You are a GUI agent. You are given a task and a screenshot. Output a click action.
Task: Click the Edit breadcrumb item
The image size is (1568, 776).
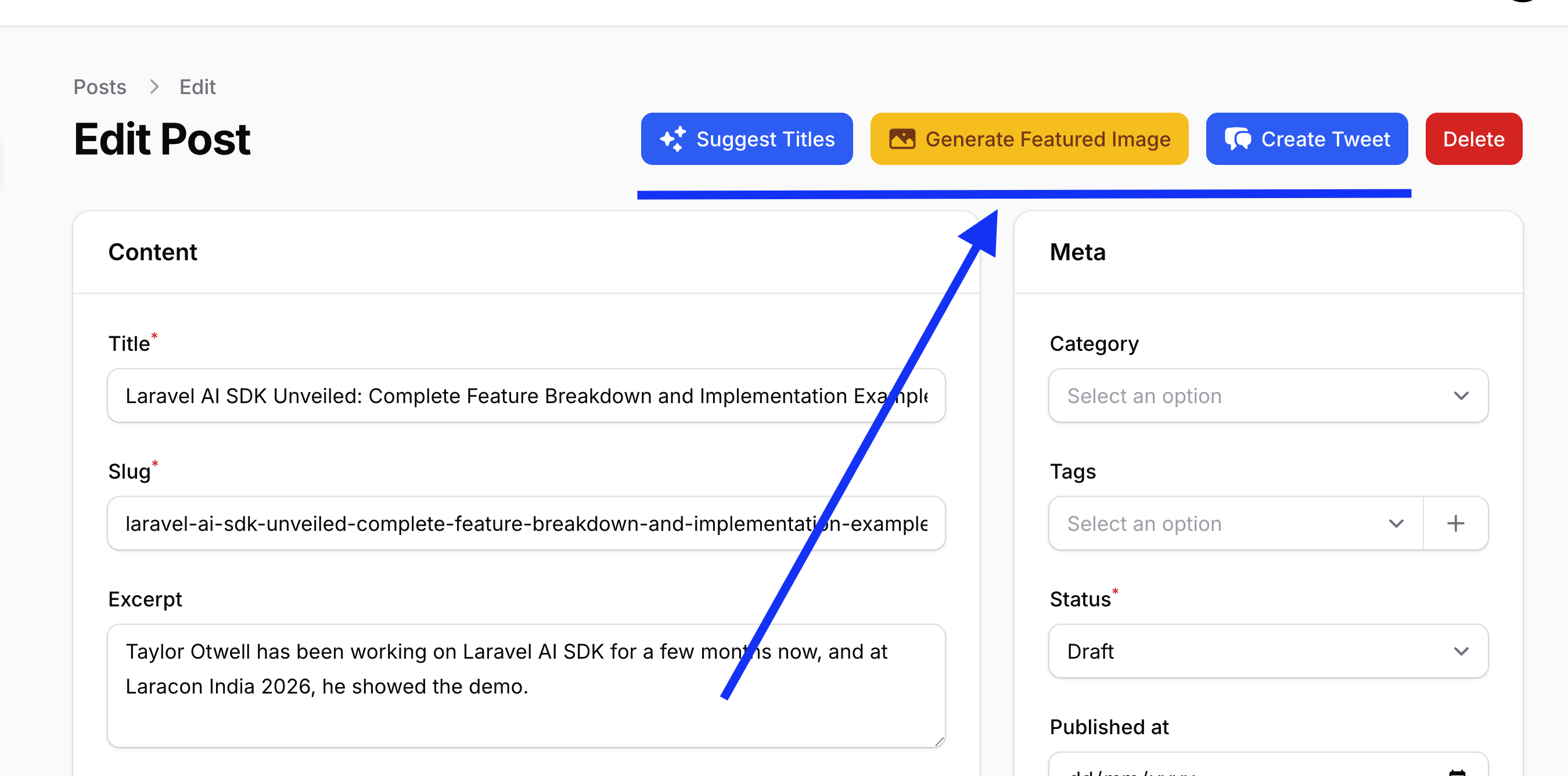point(197,87)
